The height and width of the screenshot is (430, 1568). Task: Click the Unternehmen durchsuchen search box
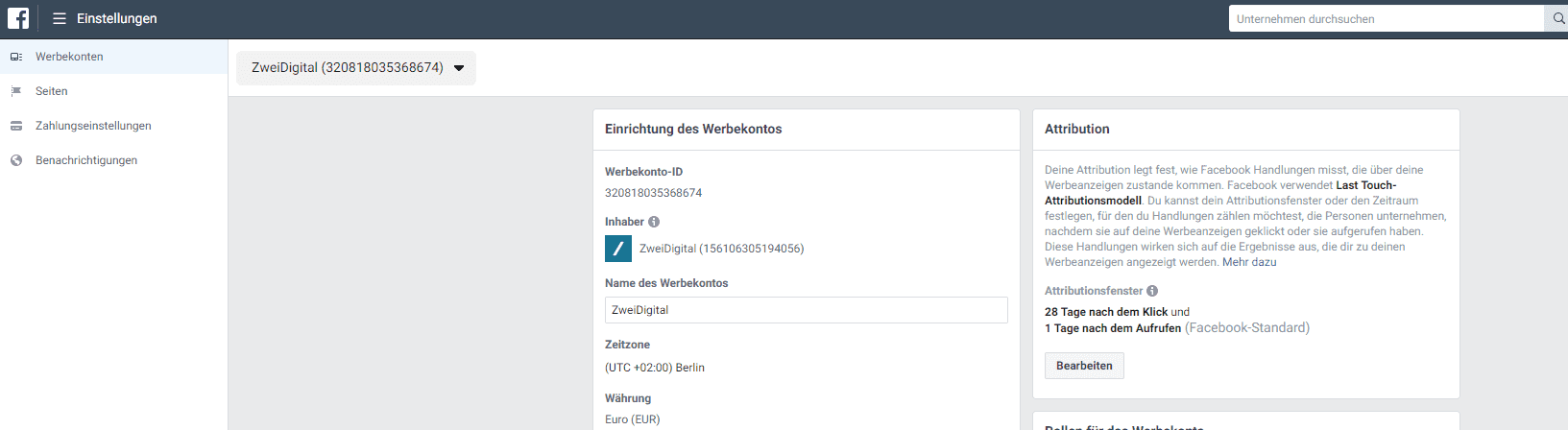[x=1386, y=18]
